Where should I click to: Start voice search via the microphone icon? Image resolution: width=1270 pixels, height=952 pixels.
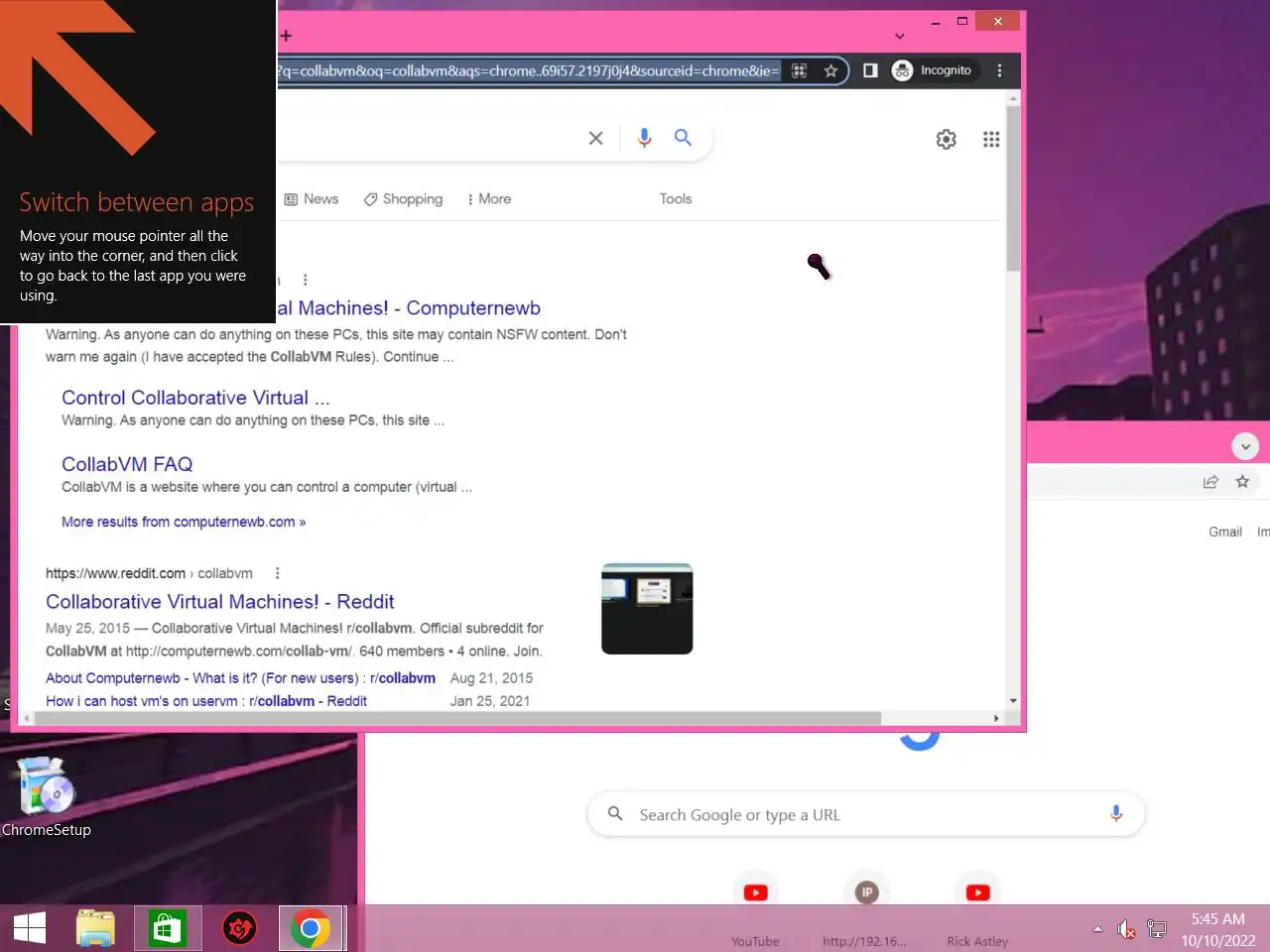click(644, 138)
